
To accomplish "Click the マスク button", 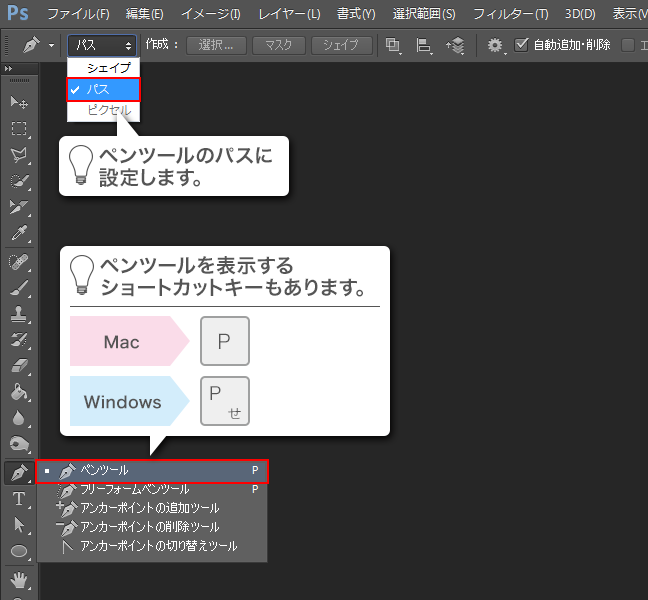I will (x=278, y=45).
